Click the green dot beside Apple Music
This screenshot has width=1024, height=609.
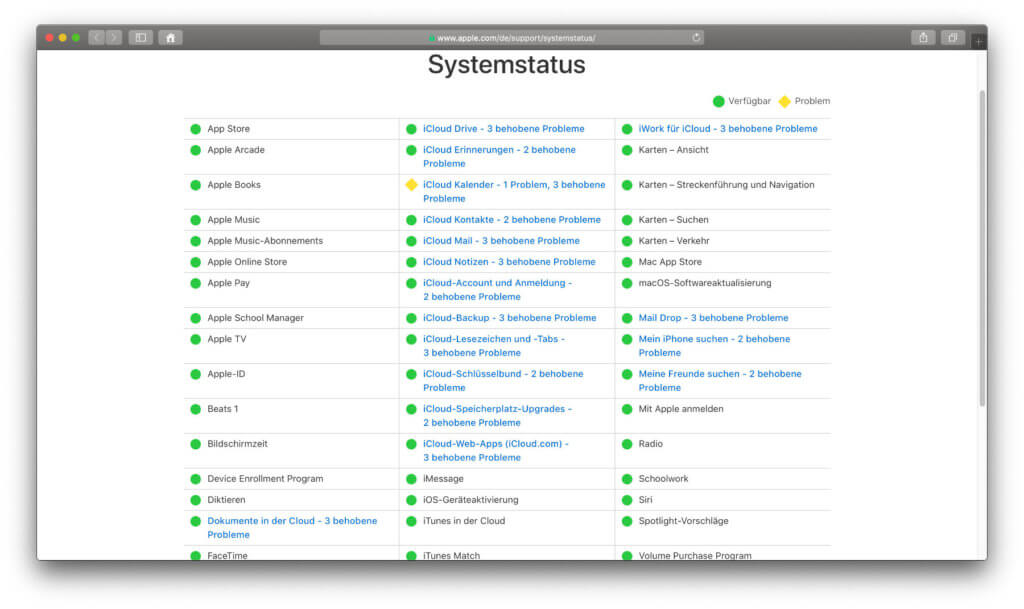195,220
